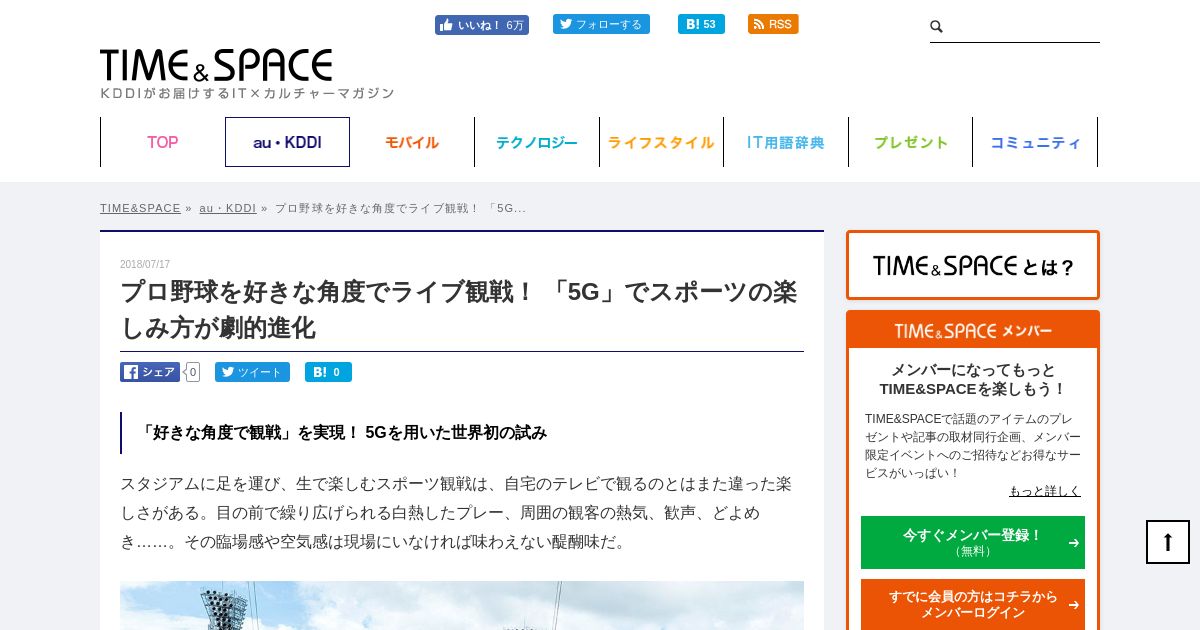Open the au・KDDI navigation tab
This screenshot has width=1200, height=630.
pos(287,142)
